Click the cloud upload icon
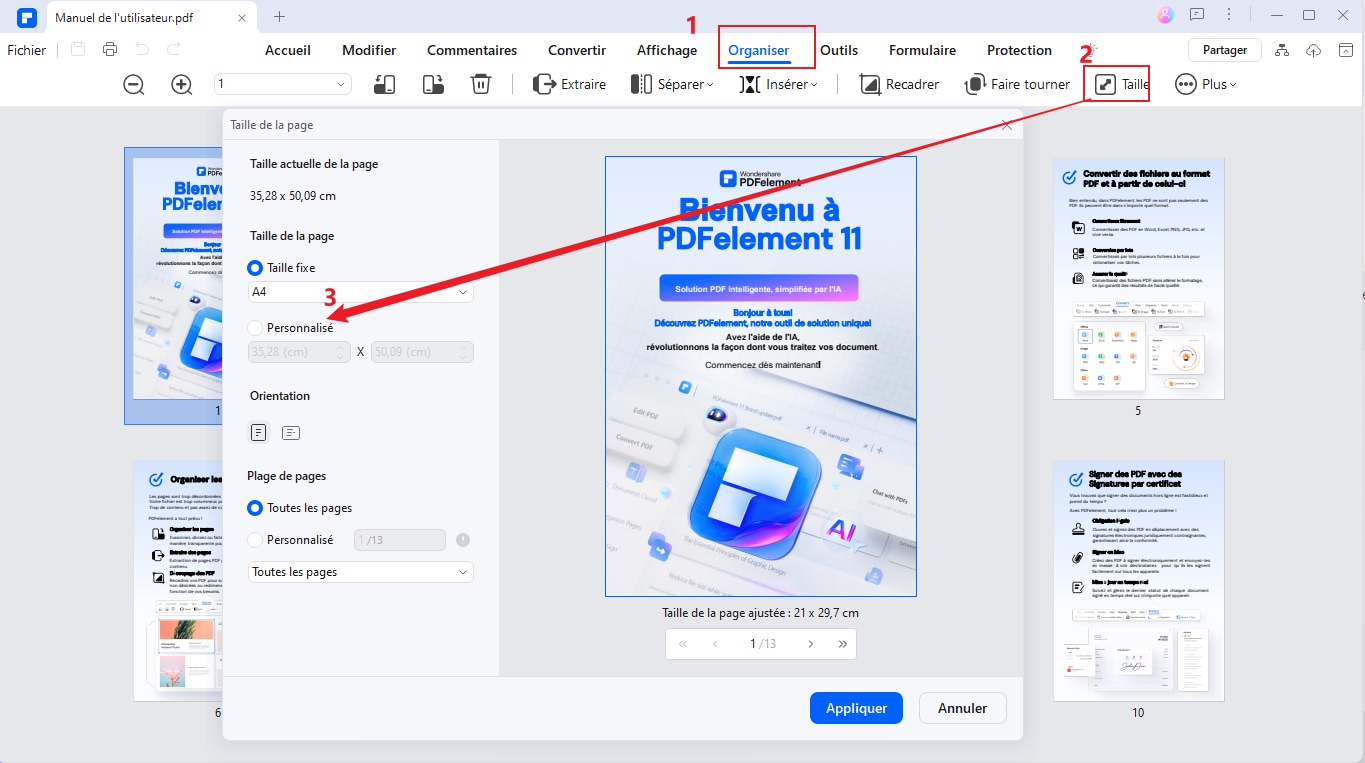Screen dimensions: 1365x763 coord(1314,50)
